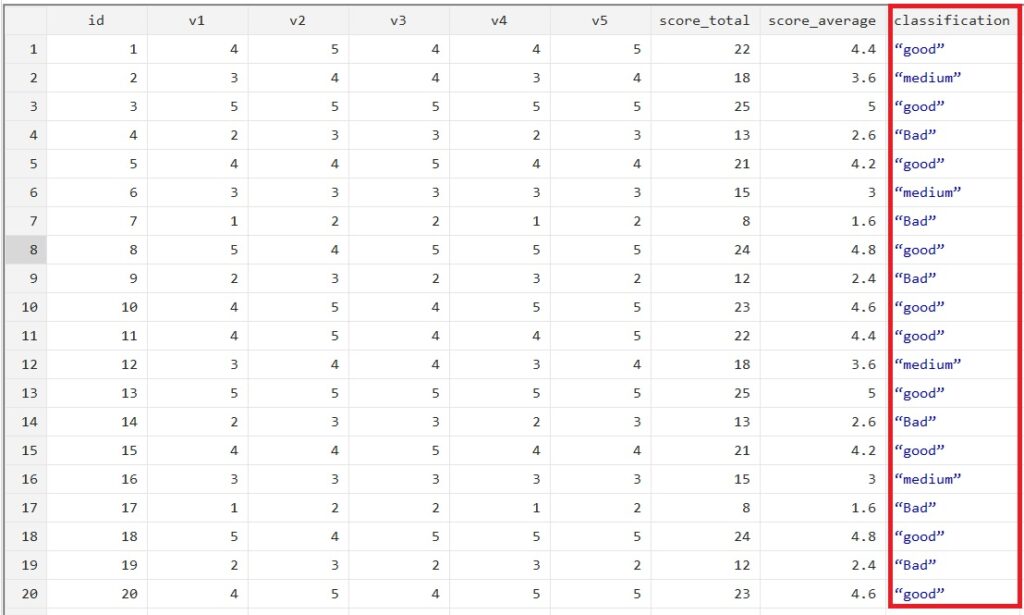Screen dimensions: 1024x615
Task: Select the score_total column header
Action: coord(704,20)
